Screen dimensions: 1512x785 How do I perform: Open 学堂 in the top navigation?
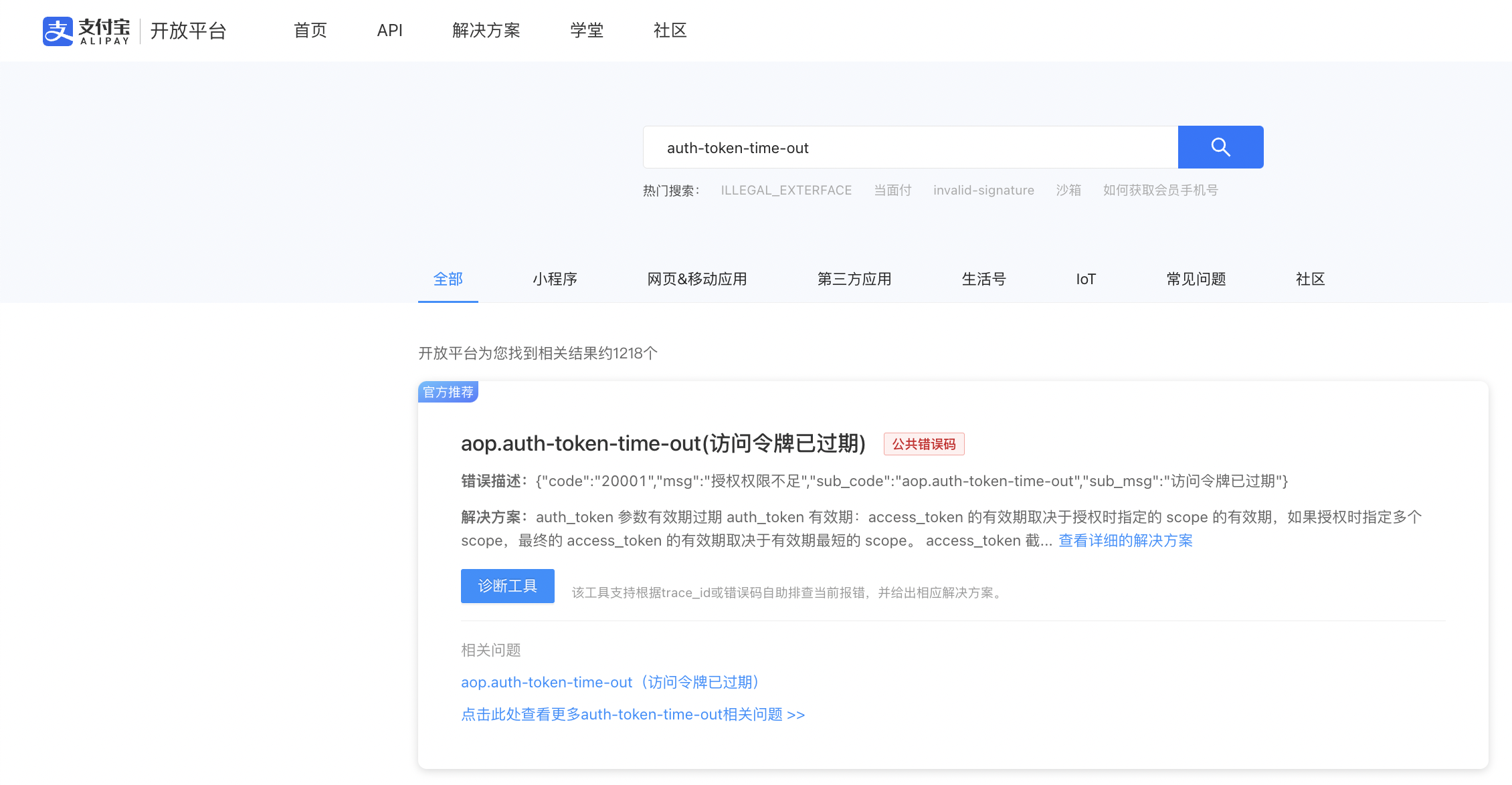tap(587, 31)
